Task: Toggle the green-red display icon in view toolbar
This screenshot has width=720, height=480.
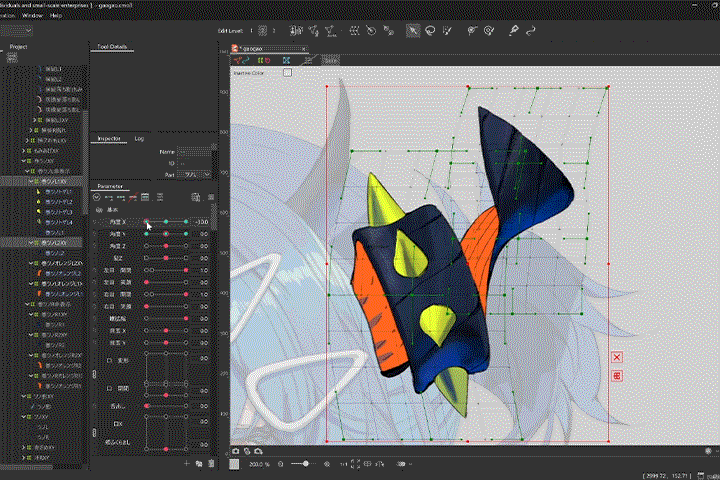Action: tap(264, 61)
